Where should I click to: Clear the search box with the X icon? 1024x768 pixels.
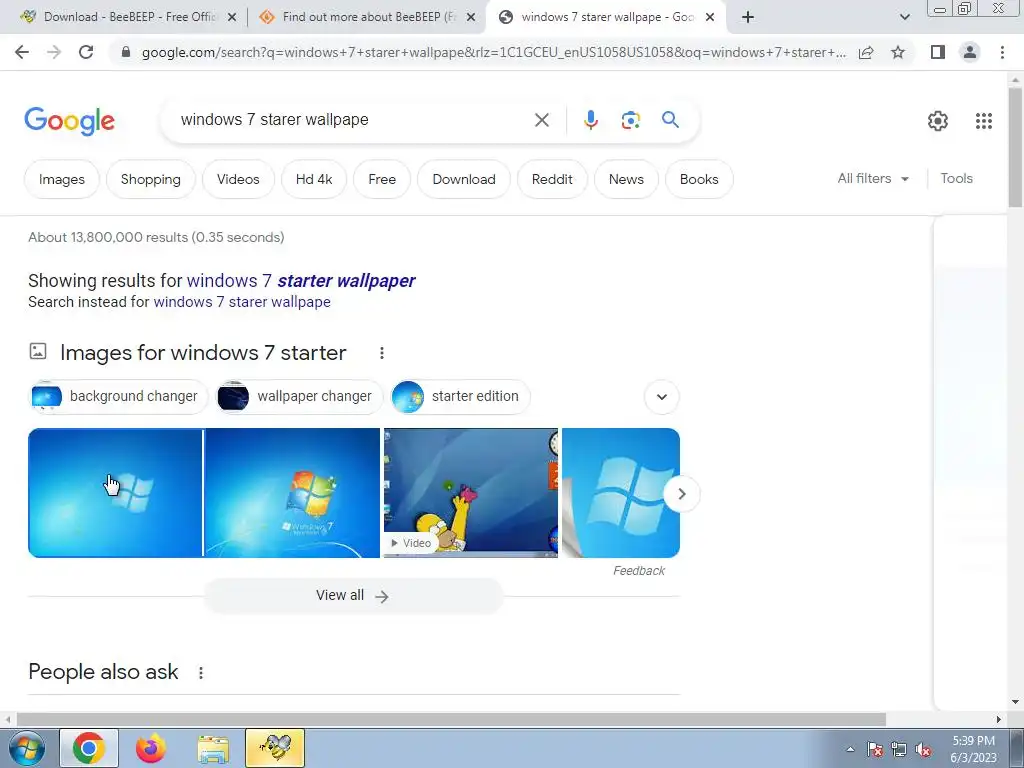[x=541, y=120]
